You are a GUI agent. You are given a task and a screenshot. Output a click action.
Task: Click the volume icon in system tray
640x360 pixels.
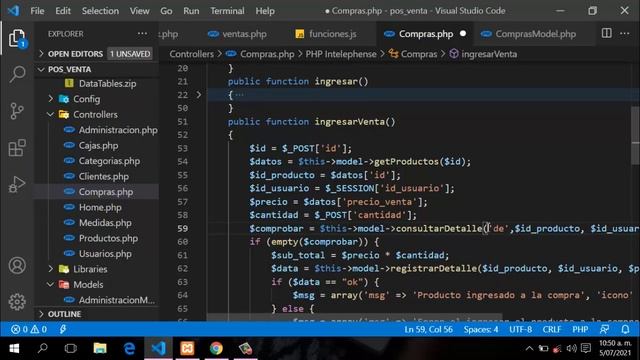(x=571, y=348)
